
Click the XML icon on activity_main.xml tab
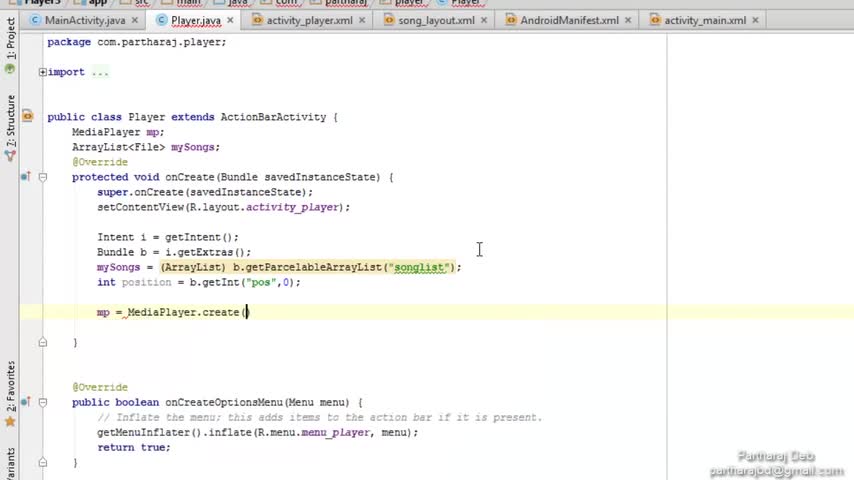[655, 20]
